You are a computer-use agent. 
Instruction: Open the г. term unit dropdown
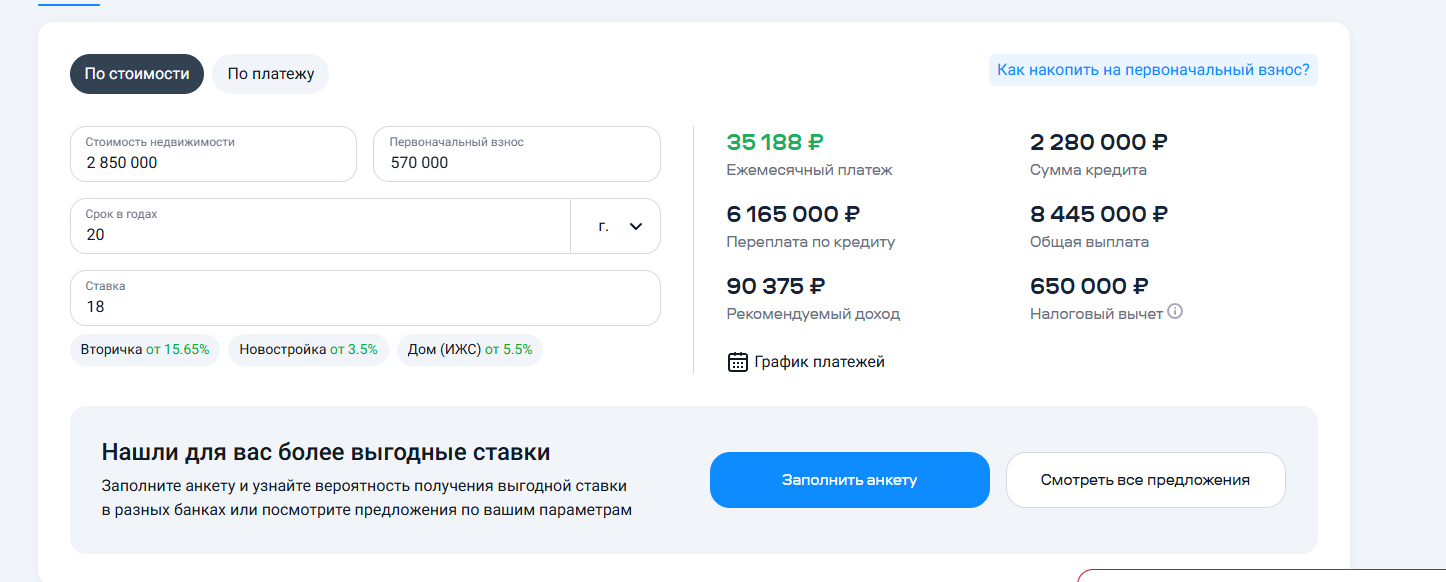pyautogui.click(x=615, y=226)
